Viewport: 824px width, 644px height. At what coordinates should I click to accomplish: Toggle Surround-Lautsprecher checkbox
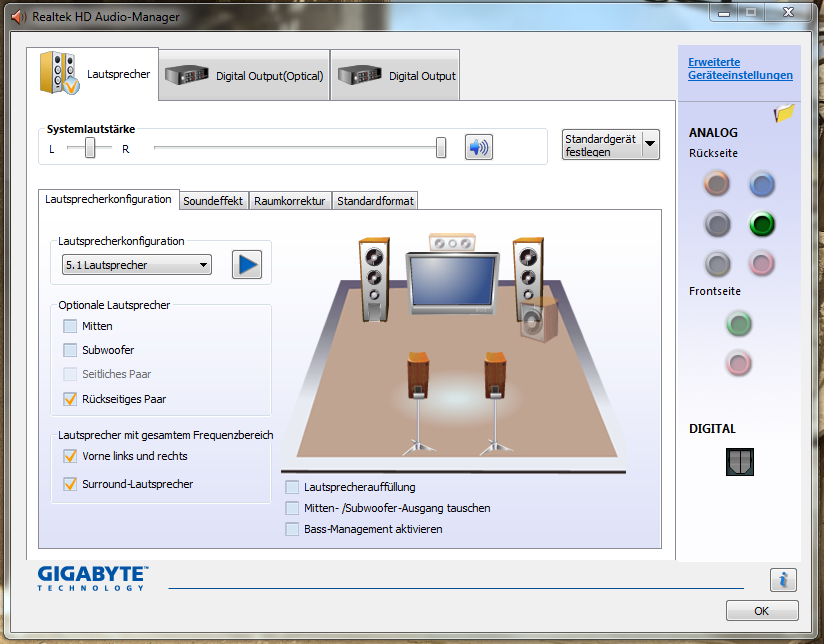(x=70, y=484)
